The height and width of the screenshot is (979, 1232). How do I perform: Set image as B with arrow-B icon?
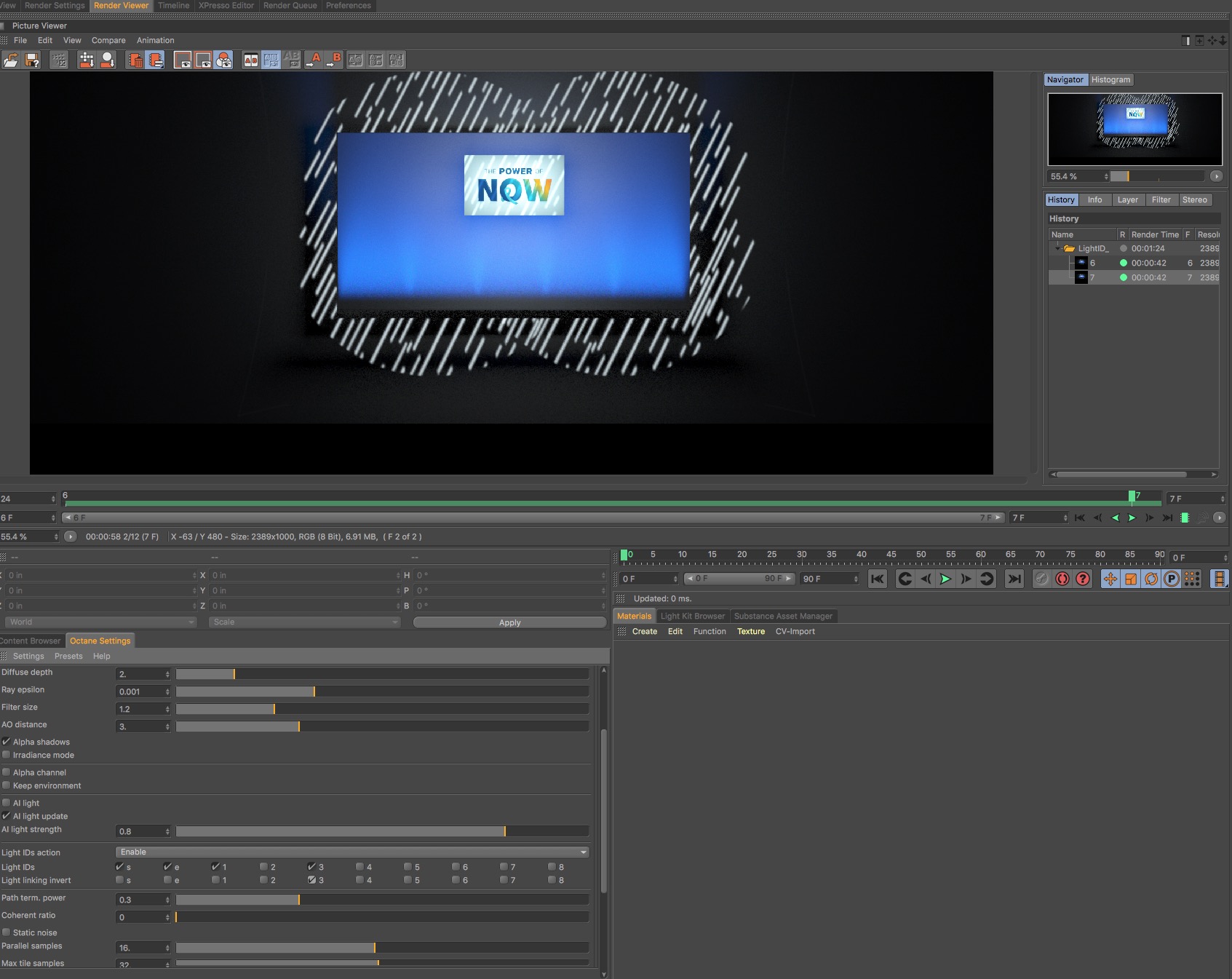tap(334, 60)
